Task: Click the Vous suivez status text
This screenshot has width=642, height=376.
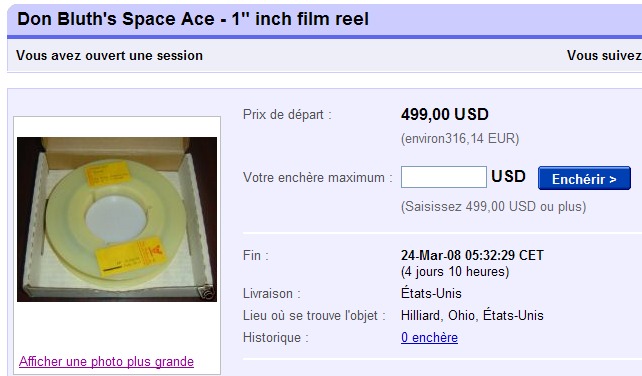Action: 604,55
